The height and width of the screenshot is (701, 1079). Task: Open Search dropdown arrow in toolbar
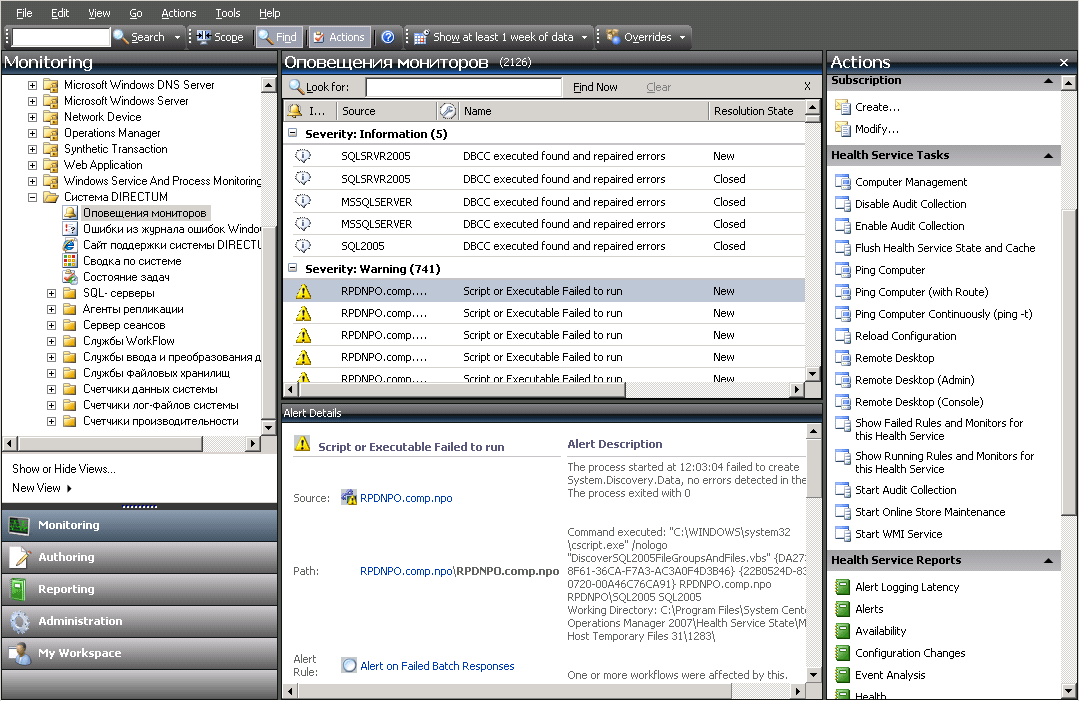177,38
